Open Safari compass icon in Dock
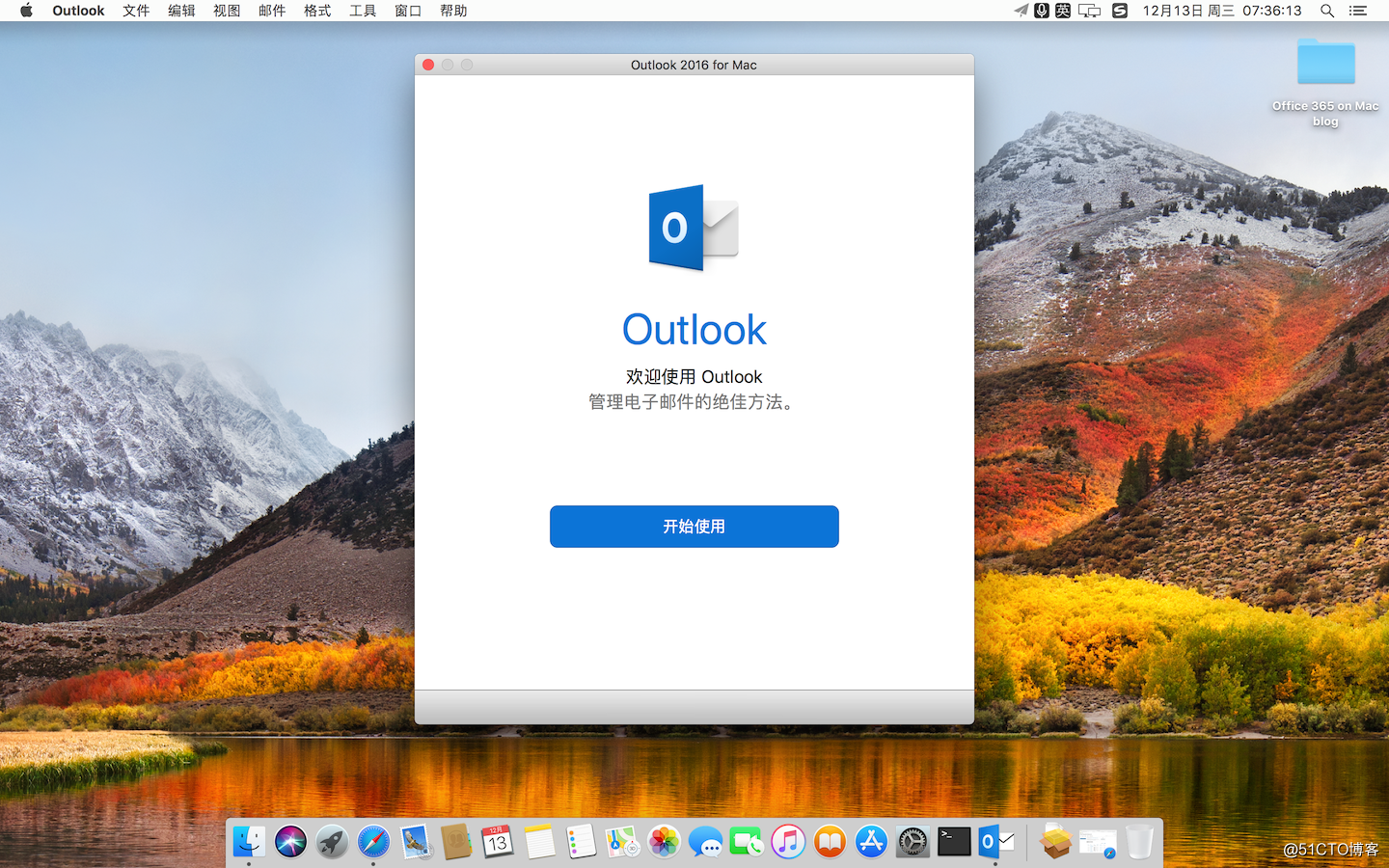The height and width of the screenshot is (868, 1389). [x=373, y=842]
